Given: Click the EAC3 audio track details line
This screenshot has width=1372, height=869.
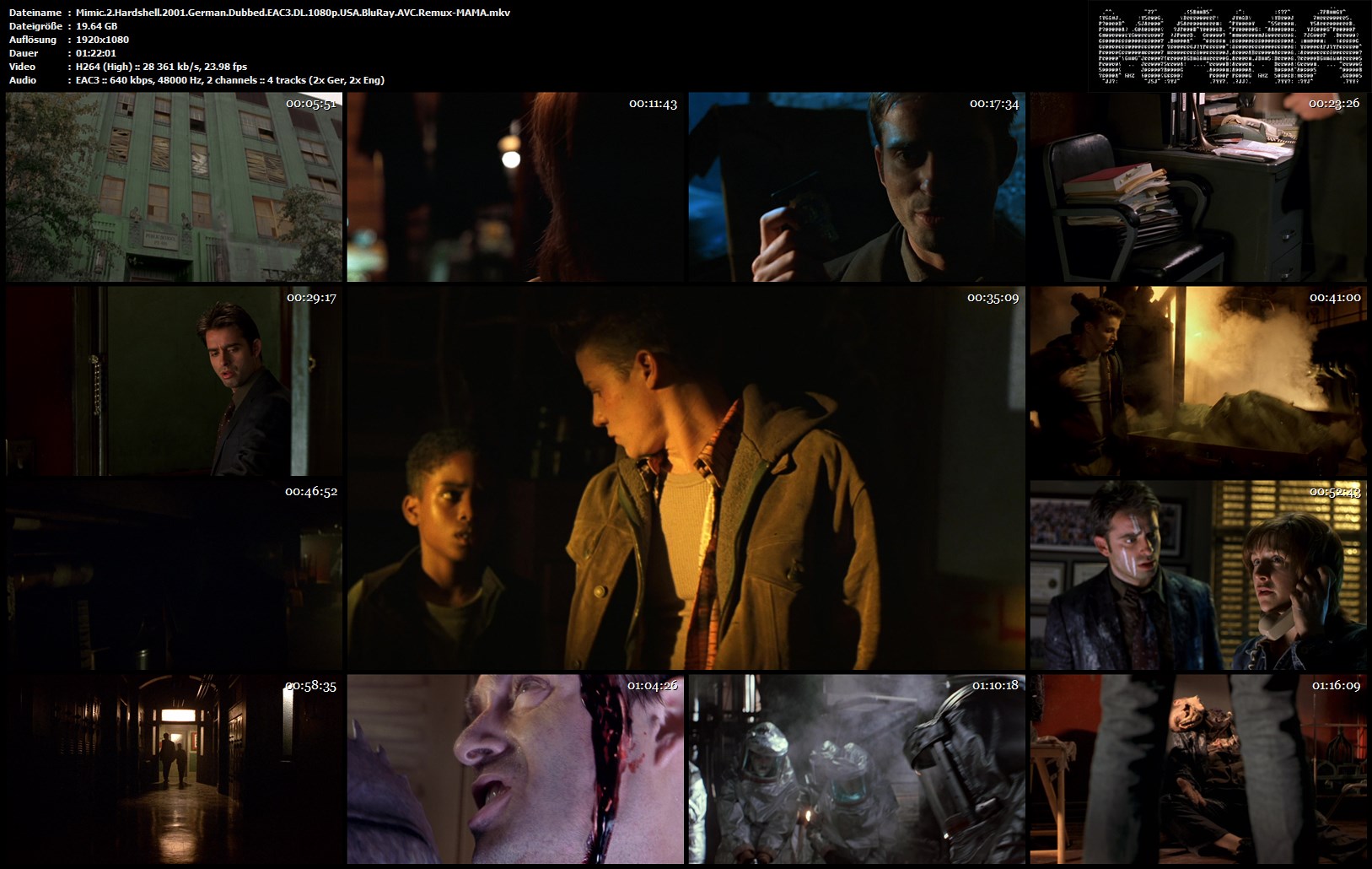Looking at the screenshot, I should coord(230,80).
